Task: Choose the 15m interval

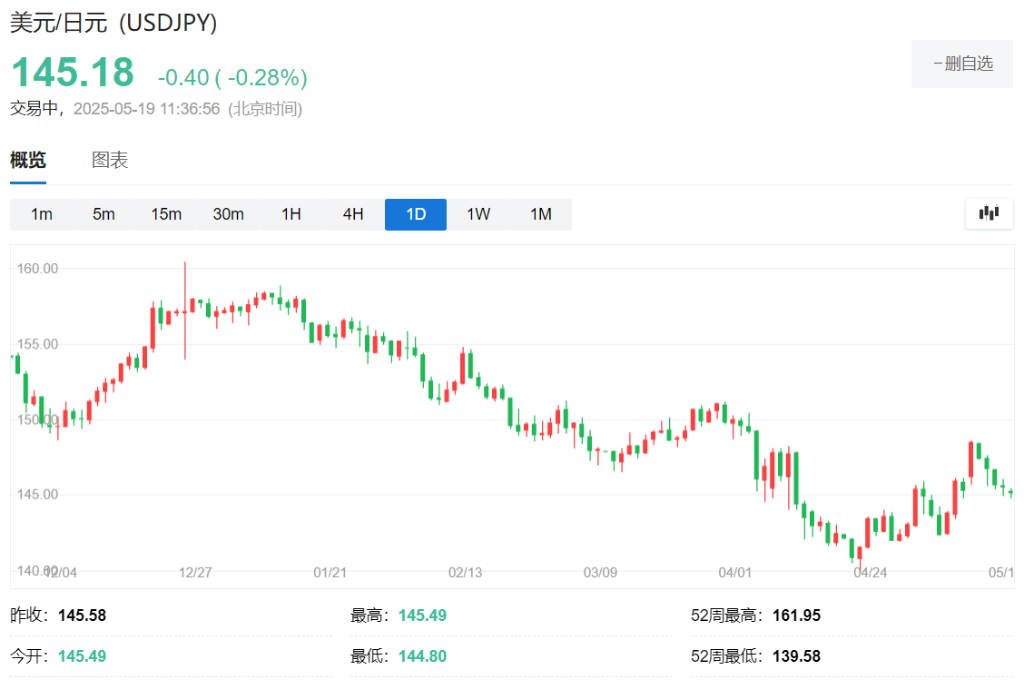Action: pos(166,214)
